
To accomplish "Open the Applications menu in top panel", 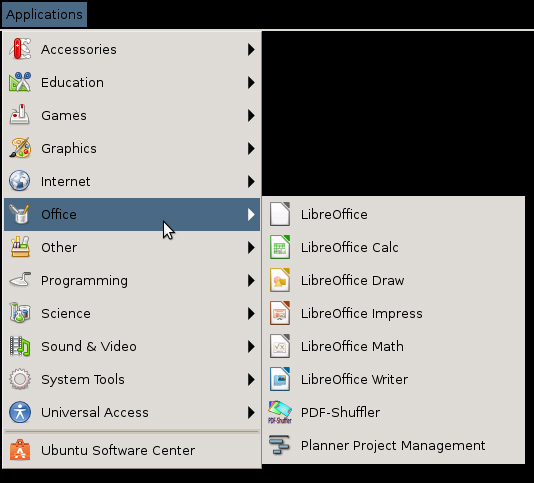I will (x=44, y=14).
